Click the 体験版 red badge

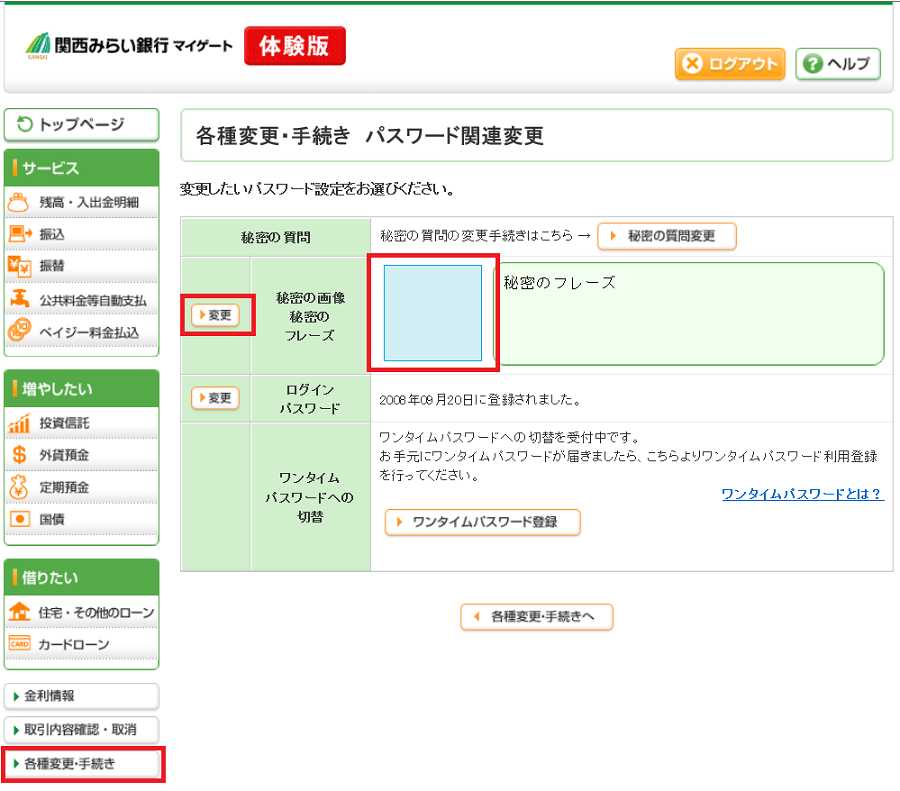coord(294,45)
